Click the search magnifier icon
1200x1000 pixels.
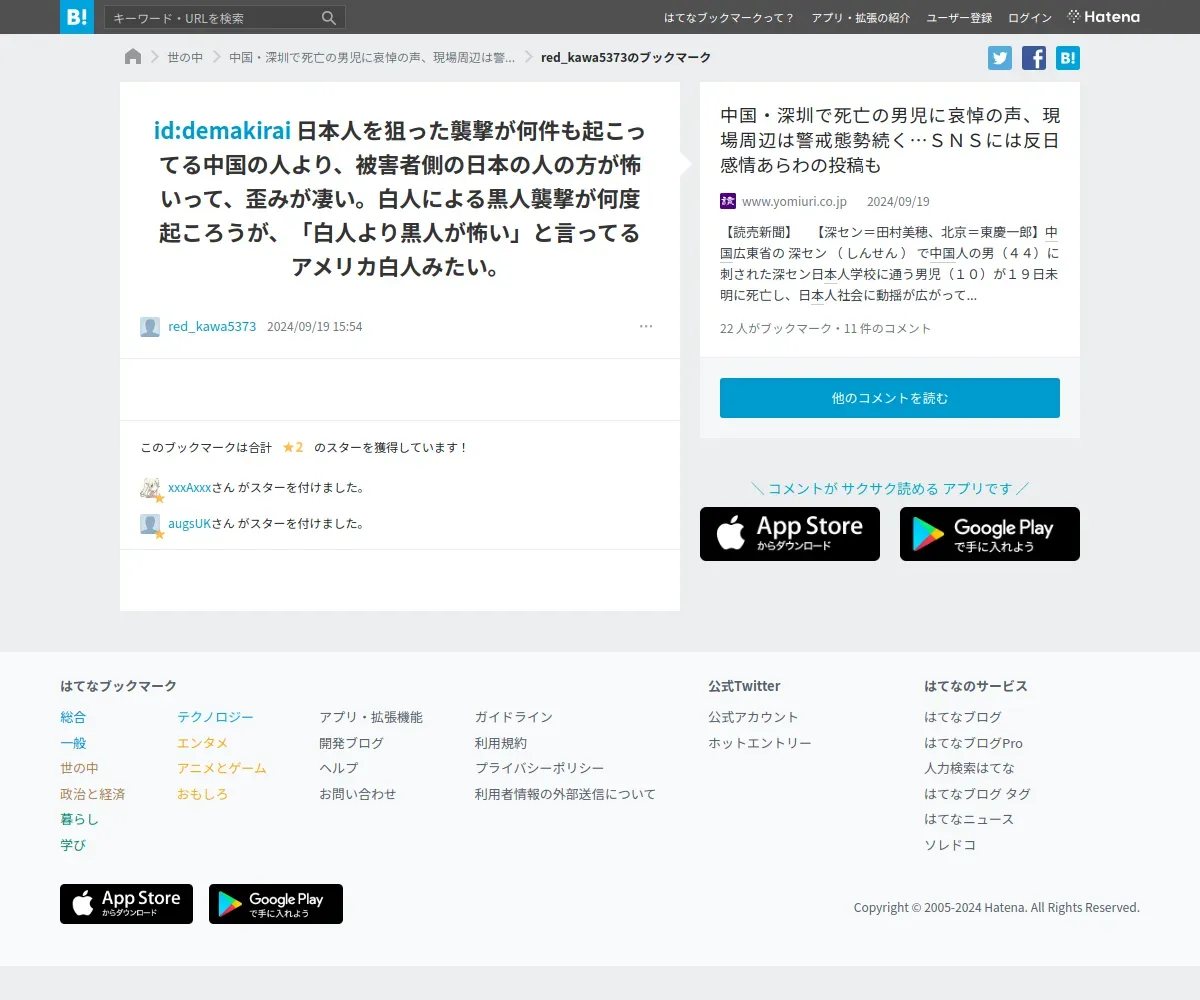click(329, 18)
